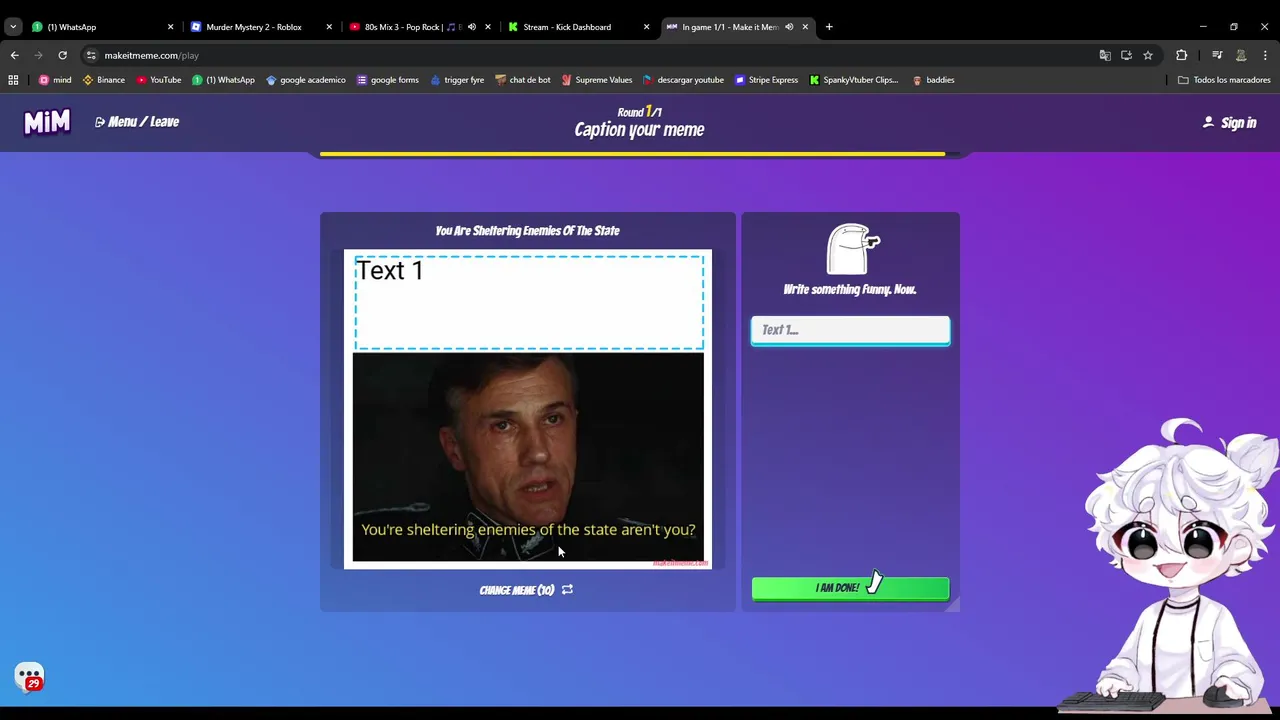This screenshot has width=1280, height=720.
Task: Open the Chrome three-dot menu
Action: 1264,55
